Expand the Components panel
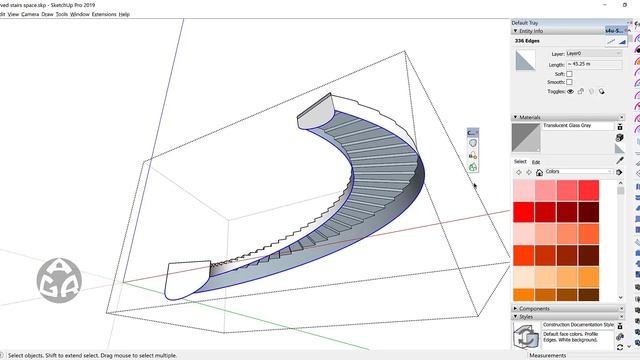The height and width of the screenshot is (360, 640). click(x=515, y=309)
